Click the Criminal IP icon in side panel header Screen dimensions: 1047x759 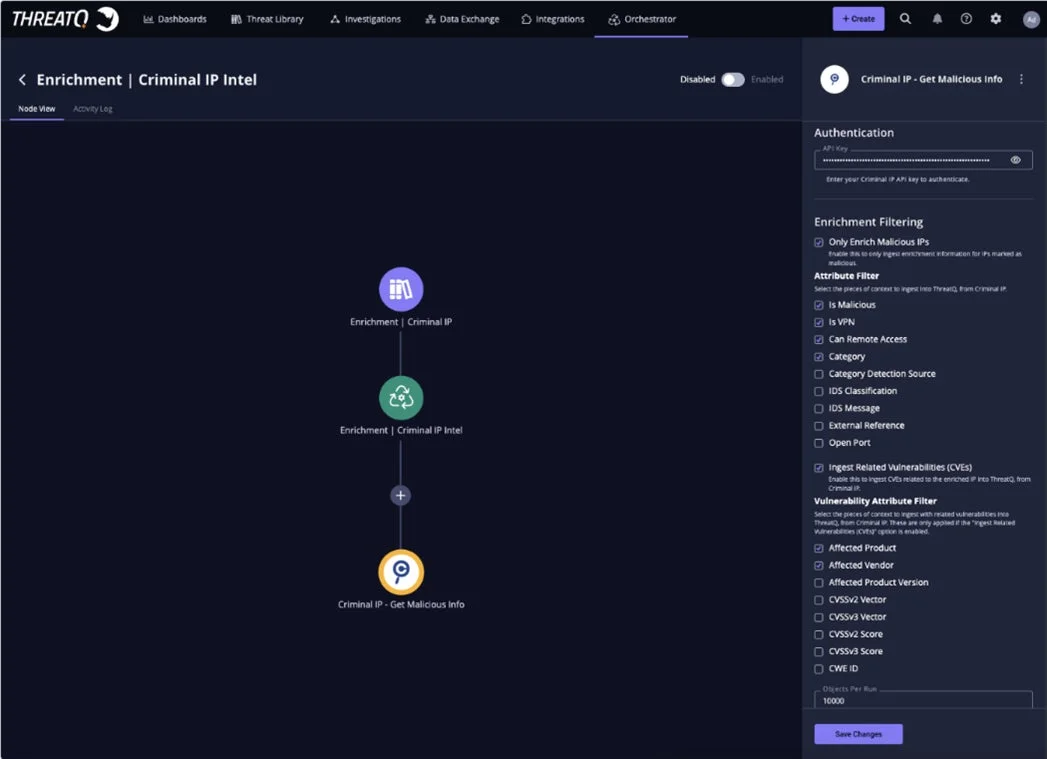pyautogui.click(x=834, y=79)
